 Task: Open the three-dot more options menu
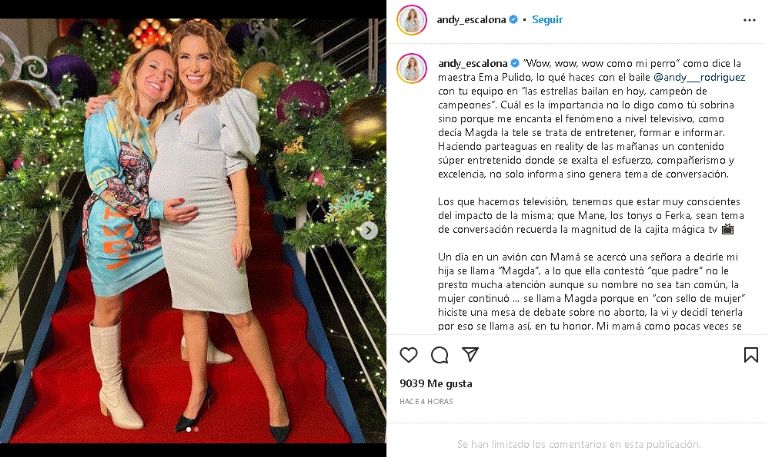[749, 20]
